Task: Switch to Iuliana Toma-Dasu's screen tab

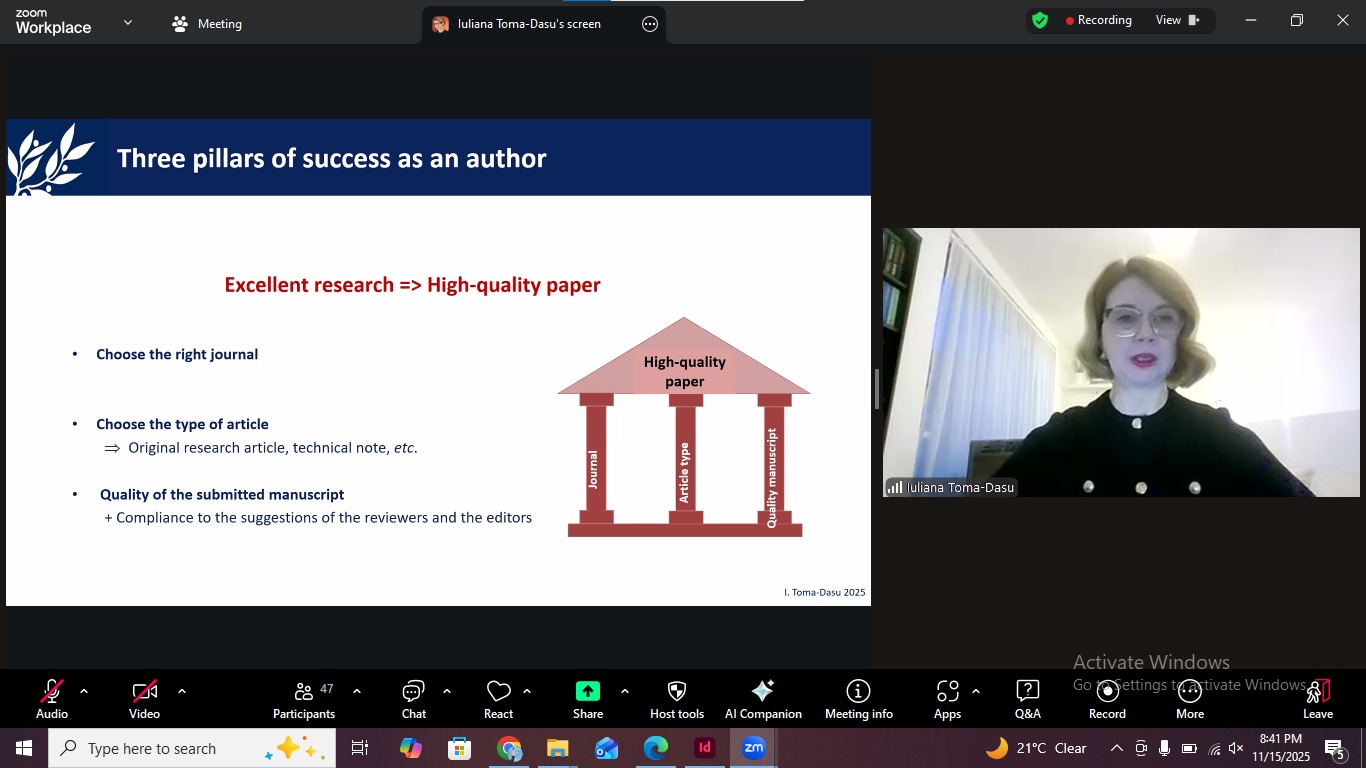Action: point(529,24)
